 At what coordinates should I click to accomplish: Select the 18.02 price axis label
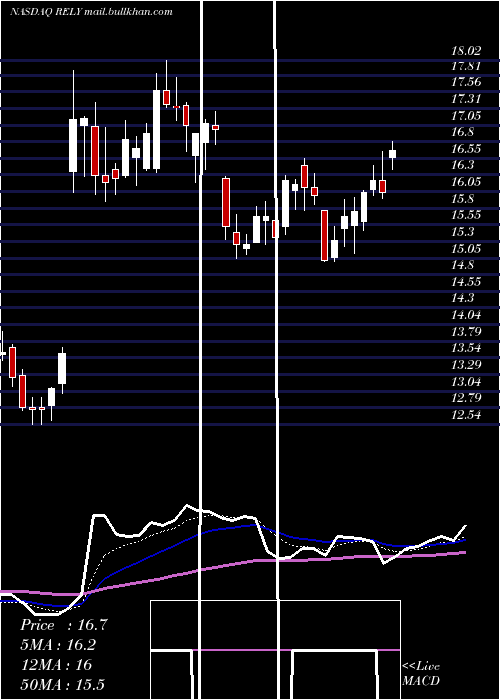(466, 50)
